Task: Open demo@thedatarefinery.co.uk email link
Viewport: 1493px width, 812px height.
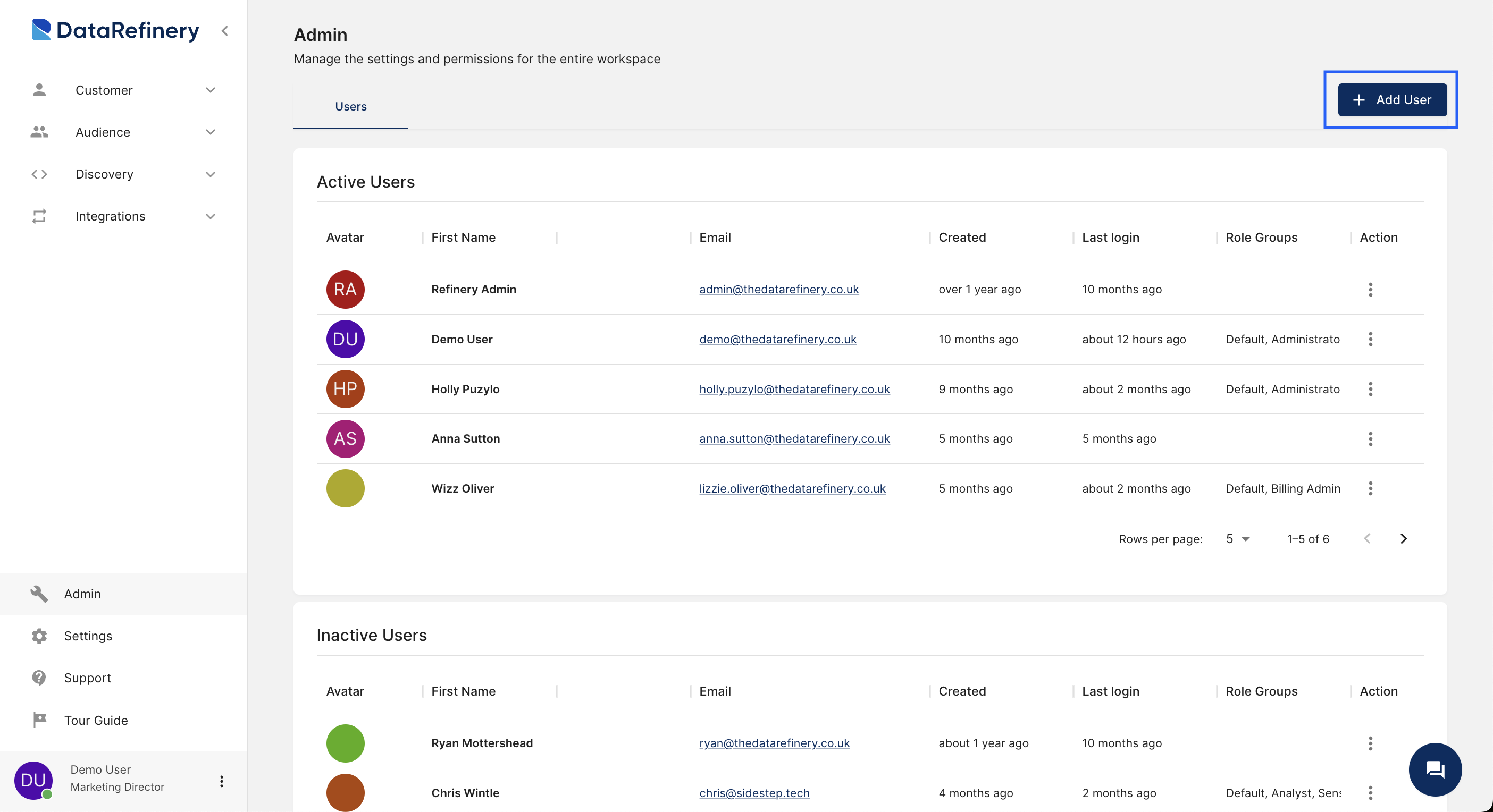Action: pos(778,339)
